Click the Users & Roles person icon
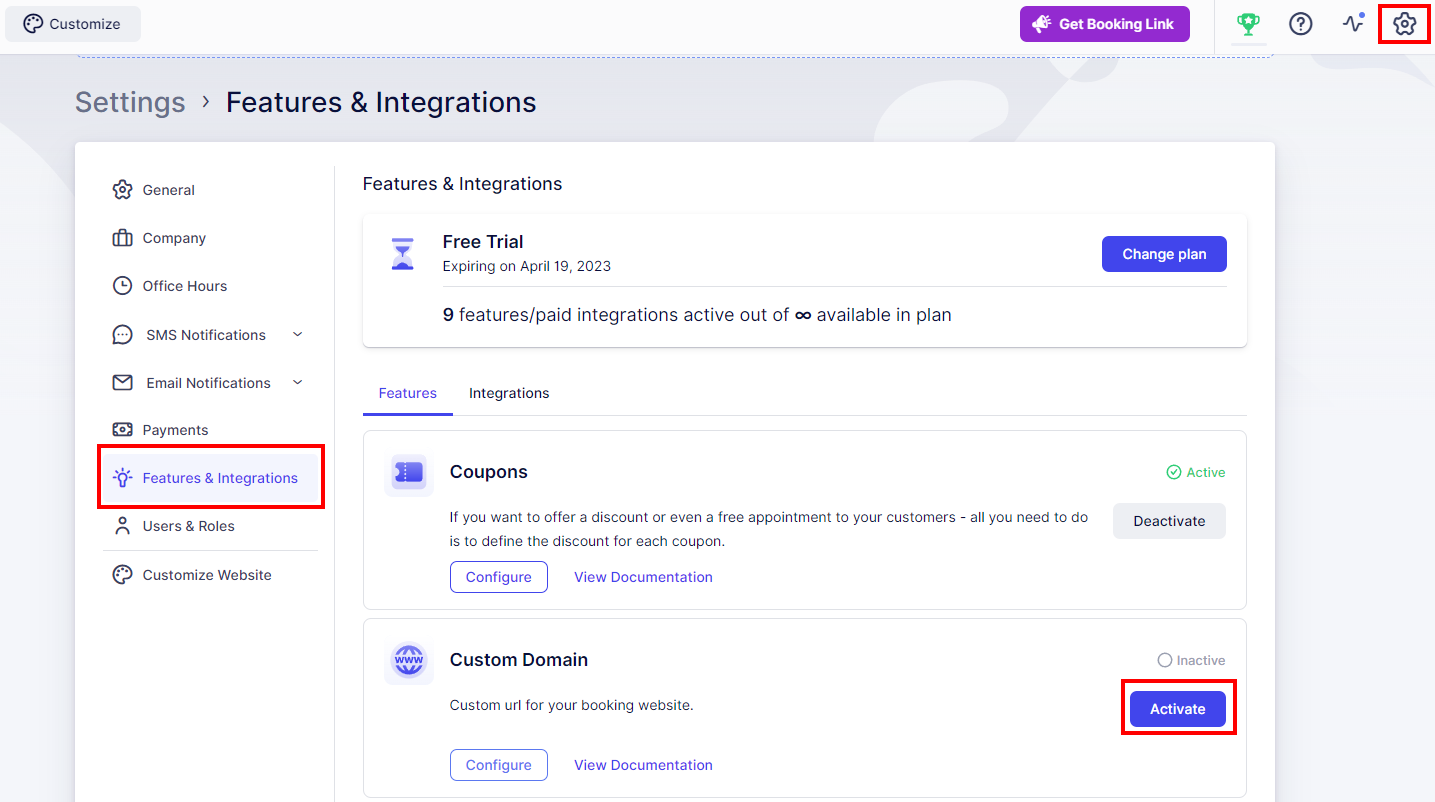This screenshot has width=1435, height=802. (122, 526)
